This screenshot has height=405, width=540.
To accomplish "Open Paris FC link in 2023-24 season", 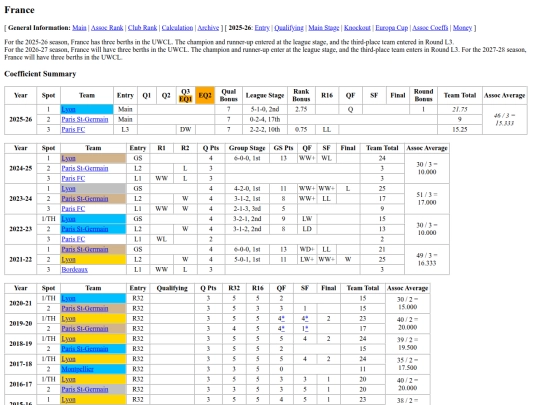I will 73,209.
